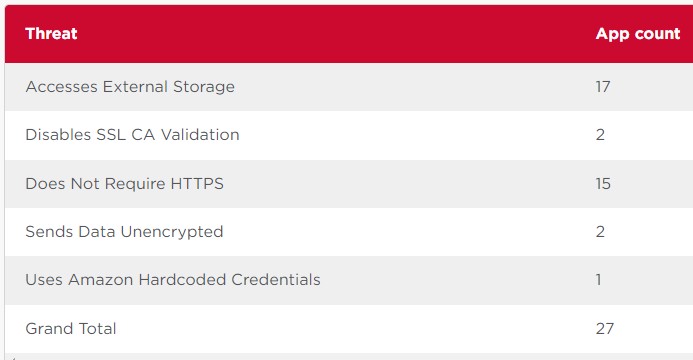Select the Does Not Require HTTPS row
This screenshot has width=693, height=360.
tap(349, 184)
